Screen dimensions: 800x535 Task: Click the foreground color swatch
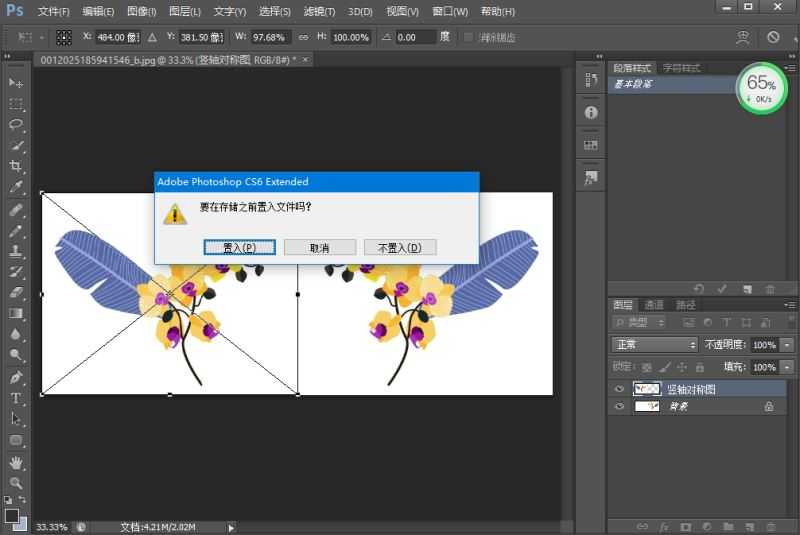tap(11, 515)
